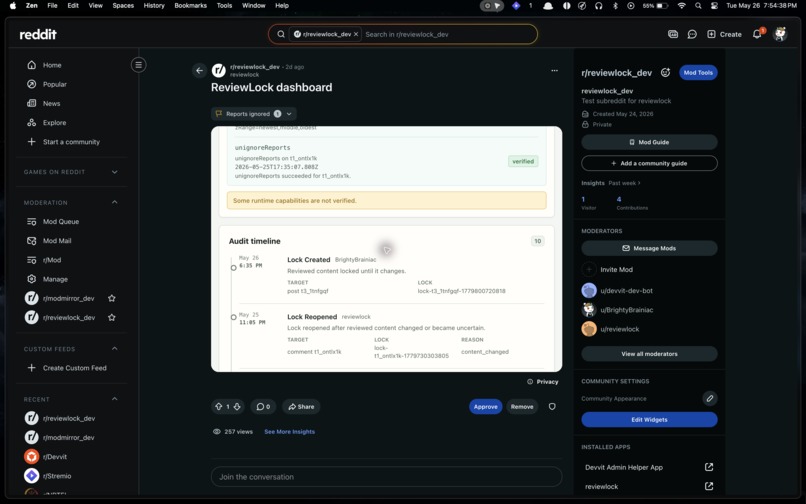Share the post
The height and width of the screenshot is (504, 806).
point(301,407)
